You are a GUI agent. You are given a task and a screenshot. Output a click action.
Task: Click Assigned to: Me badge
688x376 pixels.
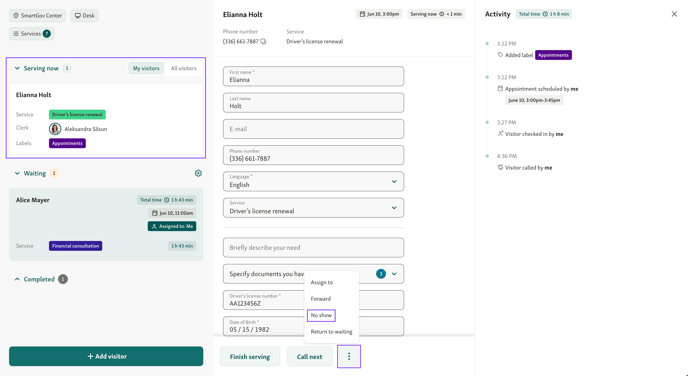(x=172, y=226)
